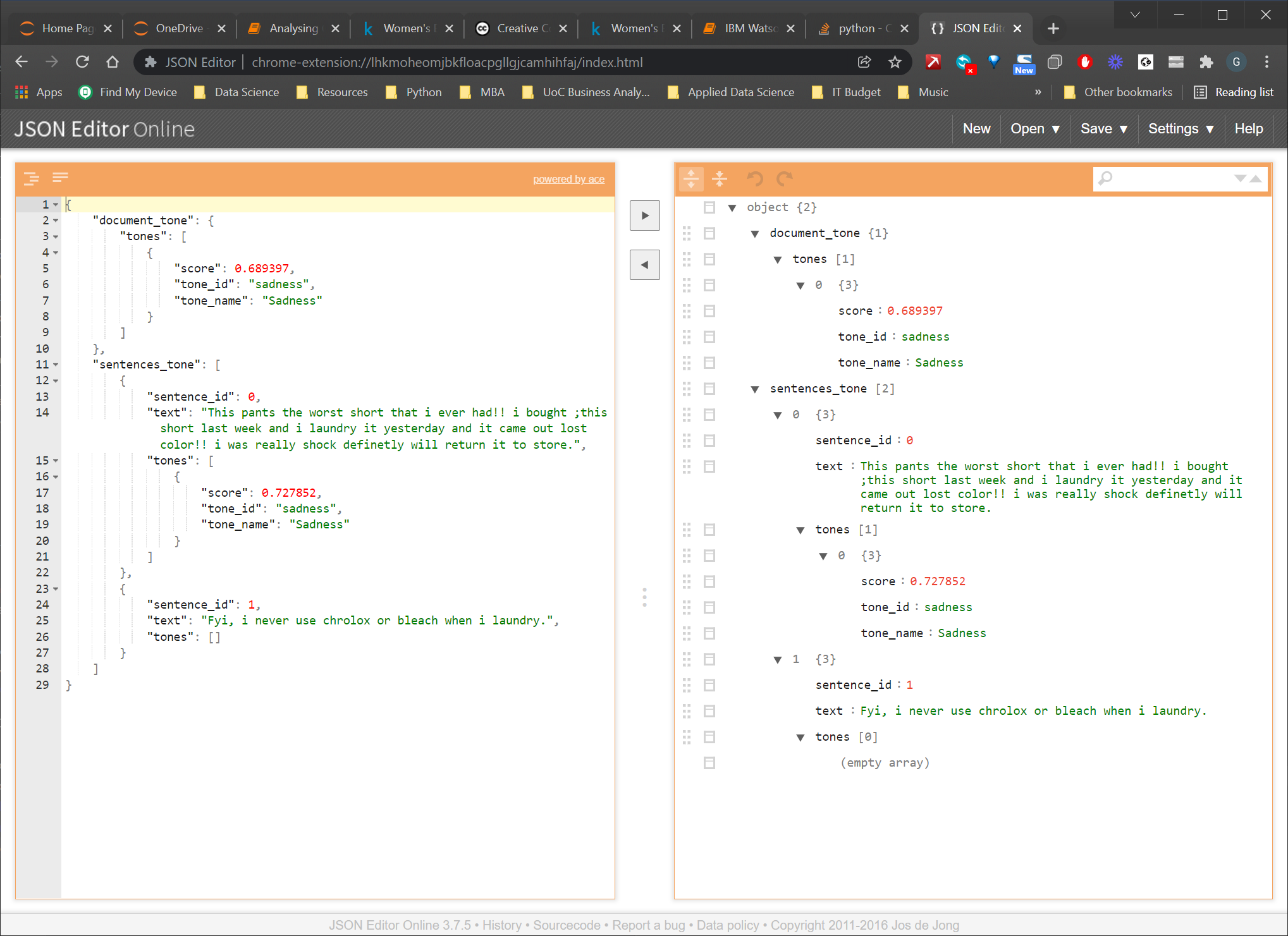Screen dimensions: 1288x936
Task: Collapse the sentences_tone tree node
Action: [754, 389]
